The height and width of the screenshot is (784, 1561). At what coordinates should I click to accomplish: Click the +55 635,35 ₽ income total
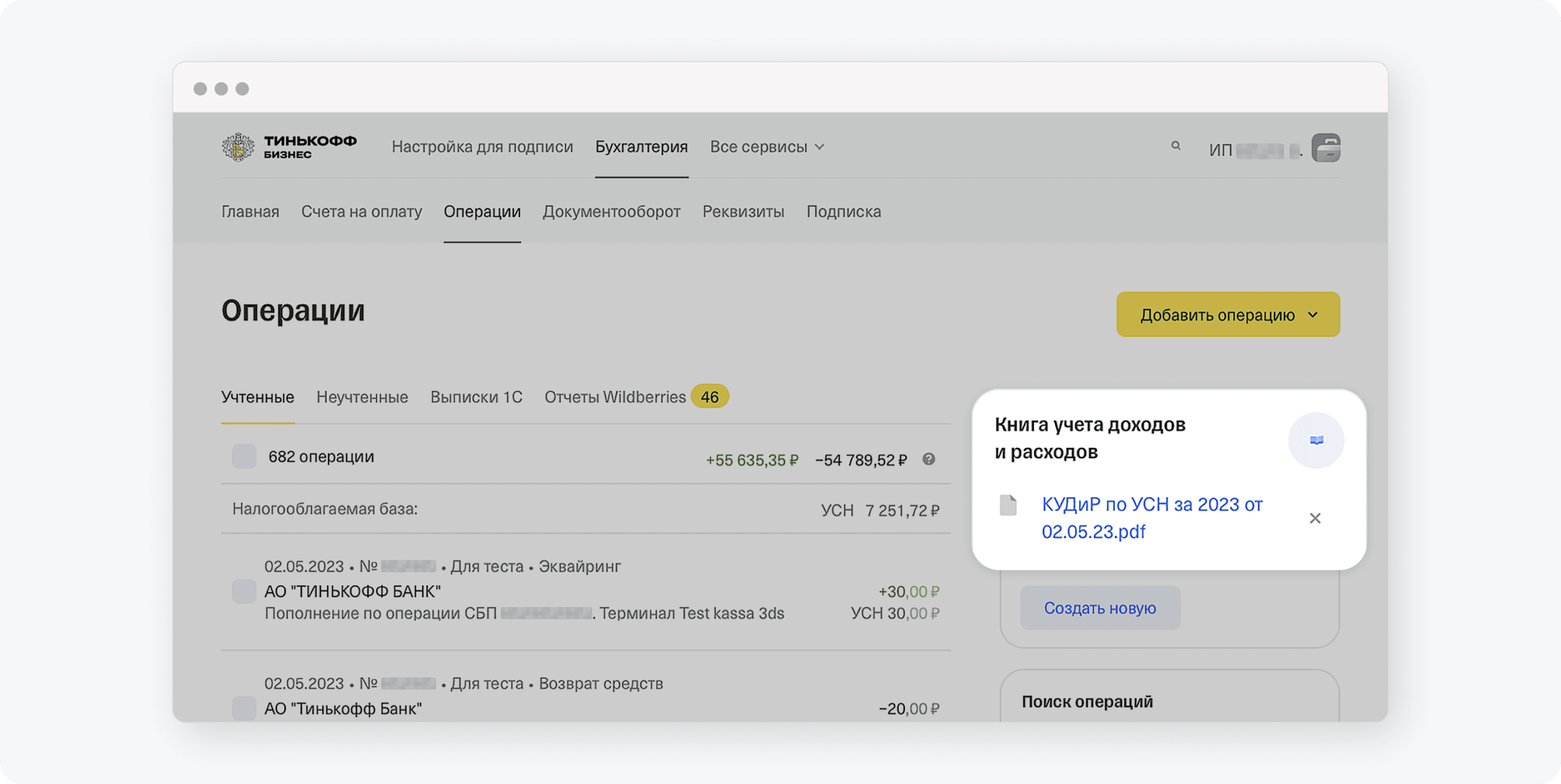(x=752, y=460)
